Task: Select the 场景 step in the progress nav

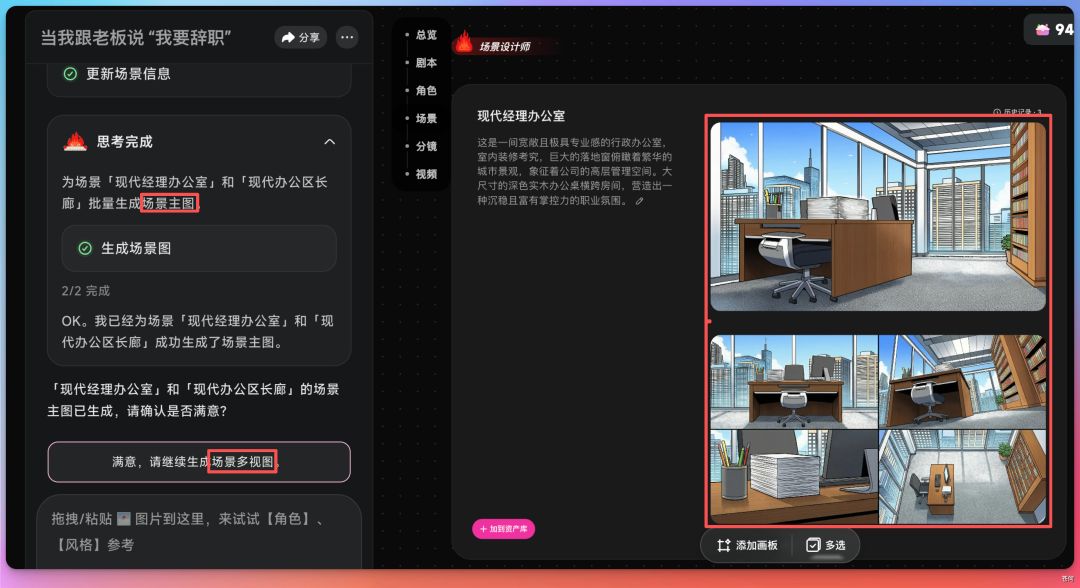Action: pos(425,118)
